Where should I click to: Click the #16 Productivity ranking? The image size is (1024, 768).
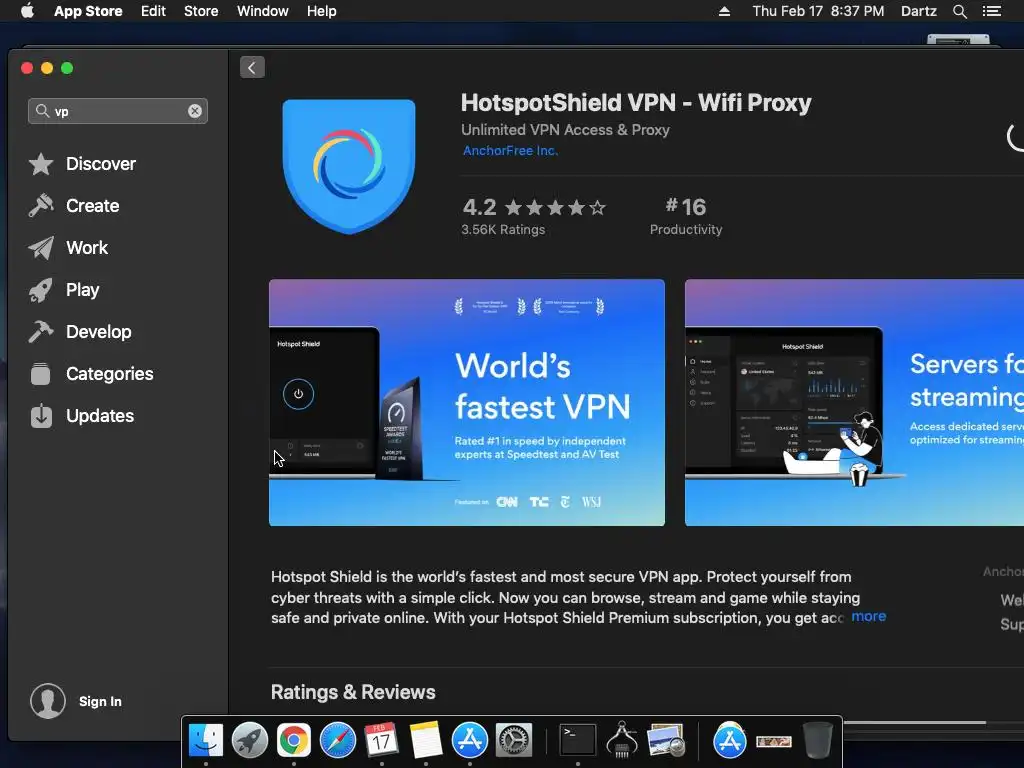tap(686, 216)
